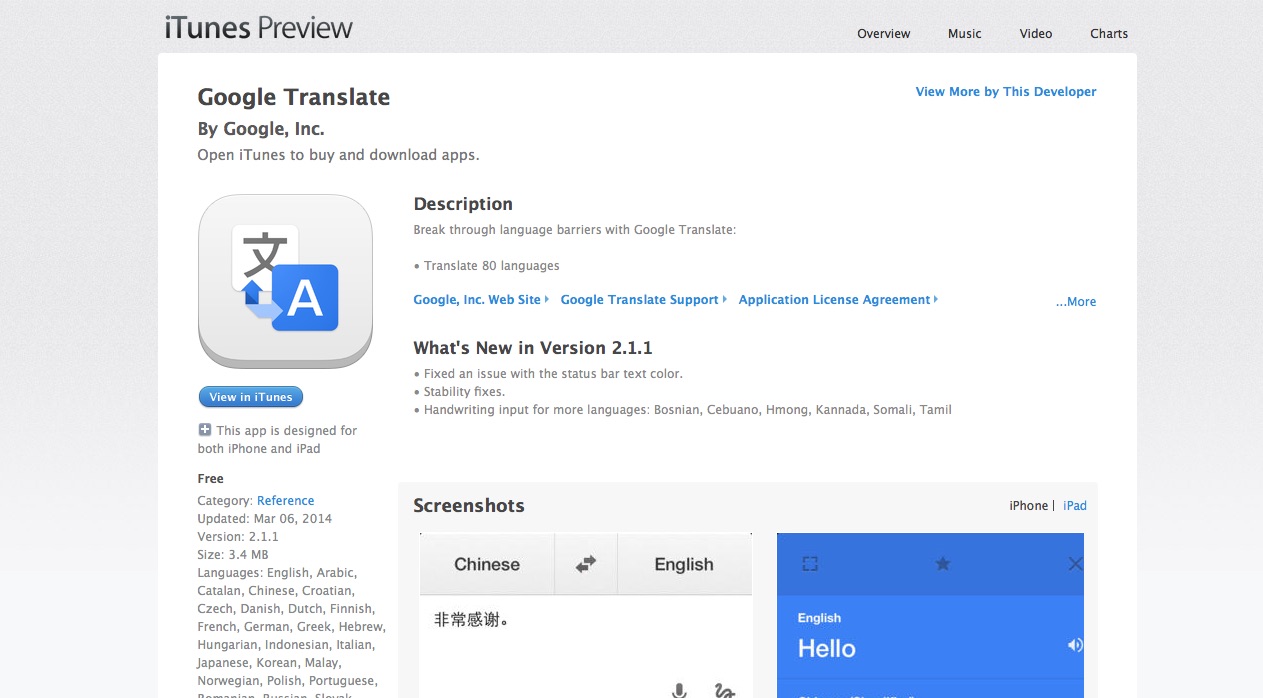1263x698 pixels.
Task: Click the Google Translate app title
Action: [x=294, y=97]
